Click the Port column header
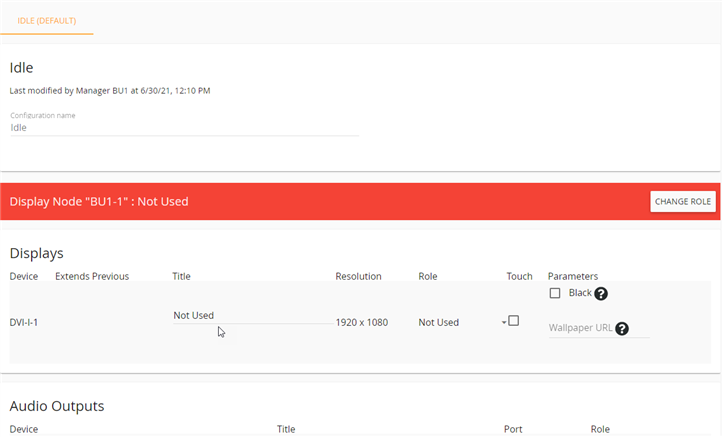722x437 pixels. point(513,429)
